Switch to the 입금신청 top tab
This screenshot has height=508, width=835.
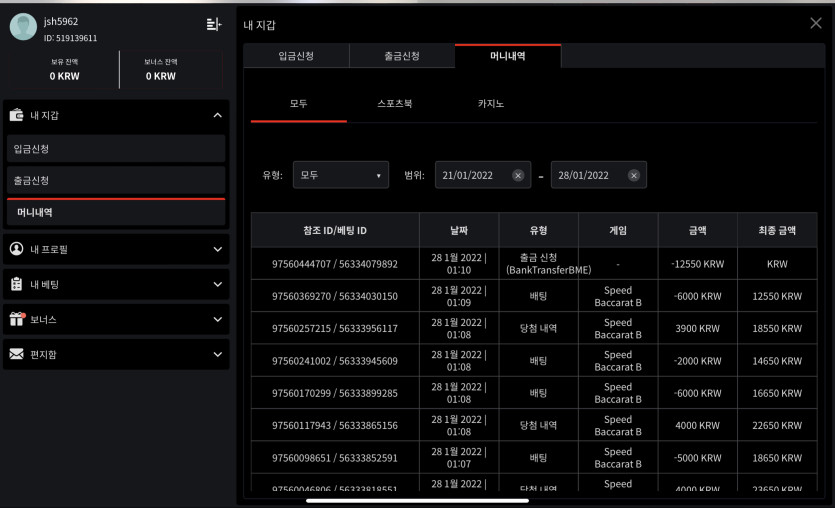tap(296, 56)
